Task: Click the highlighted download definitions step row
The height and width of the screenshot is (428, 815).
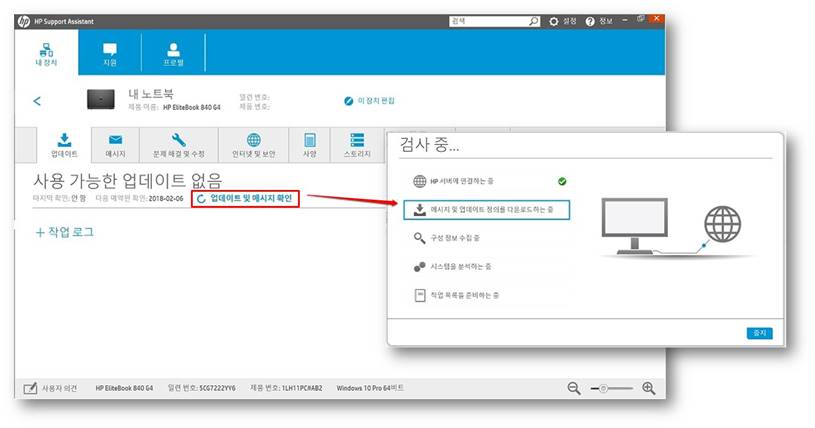Action: click(x=487, y=210)
